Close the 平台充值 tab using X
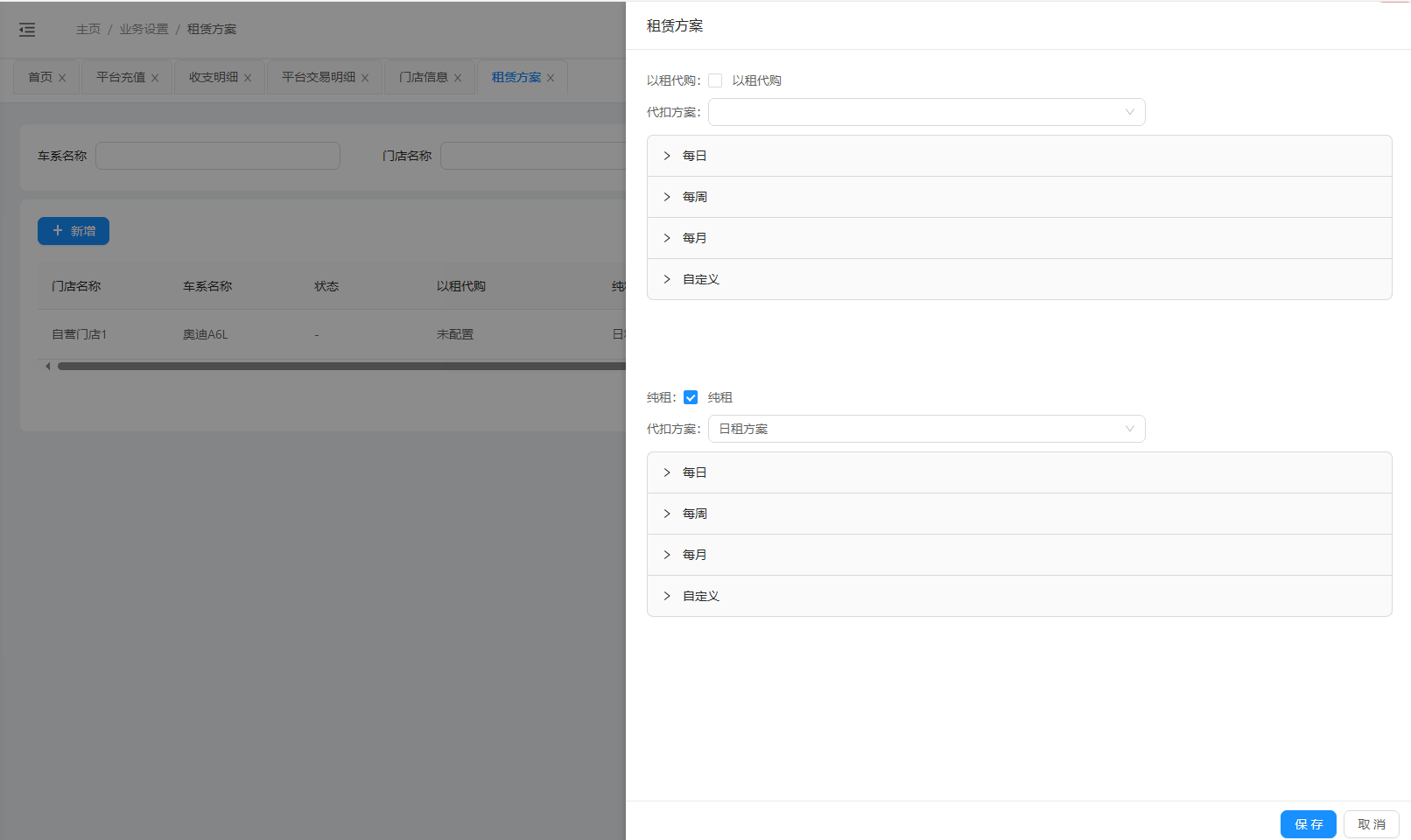 (155, 78)
